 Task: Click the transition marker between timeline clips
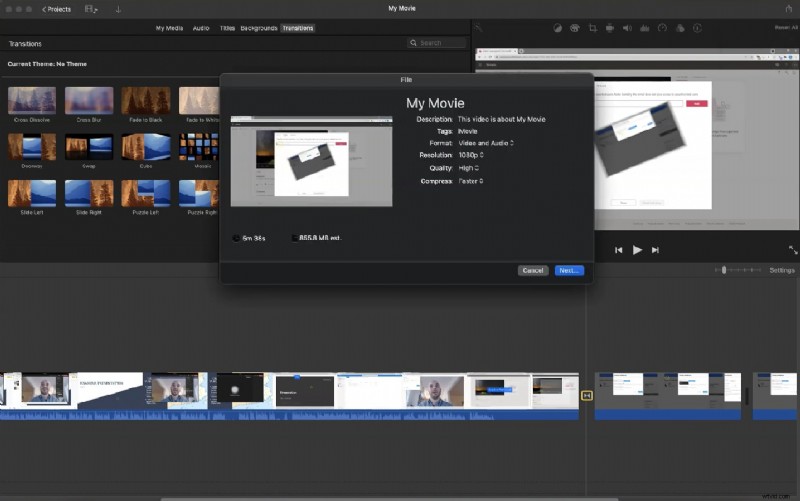pos(587,395)
